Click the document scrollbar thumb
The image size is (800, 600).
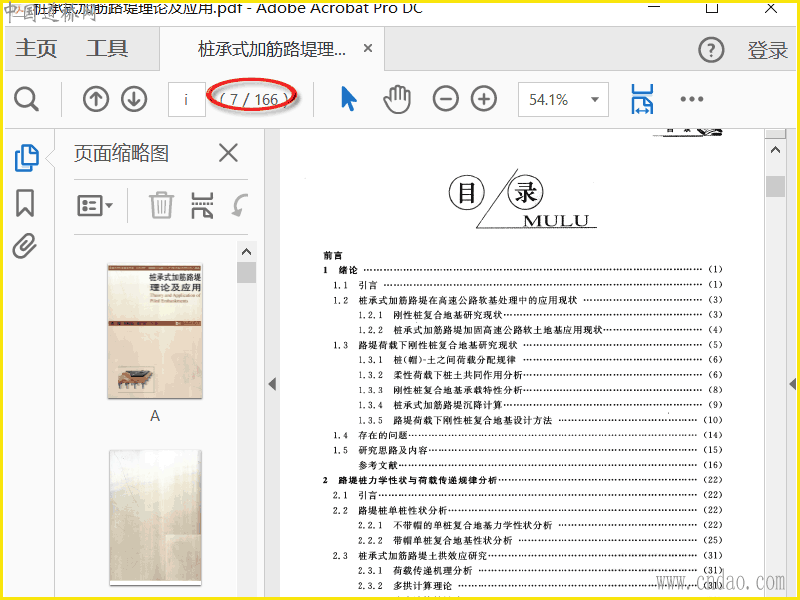coord(775,186)
